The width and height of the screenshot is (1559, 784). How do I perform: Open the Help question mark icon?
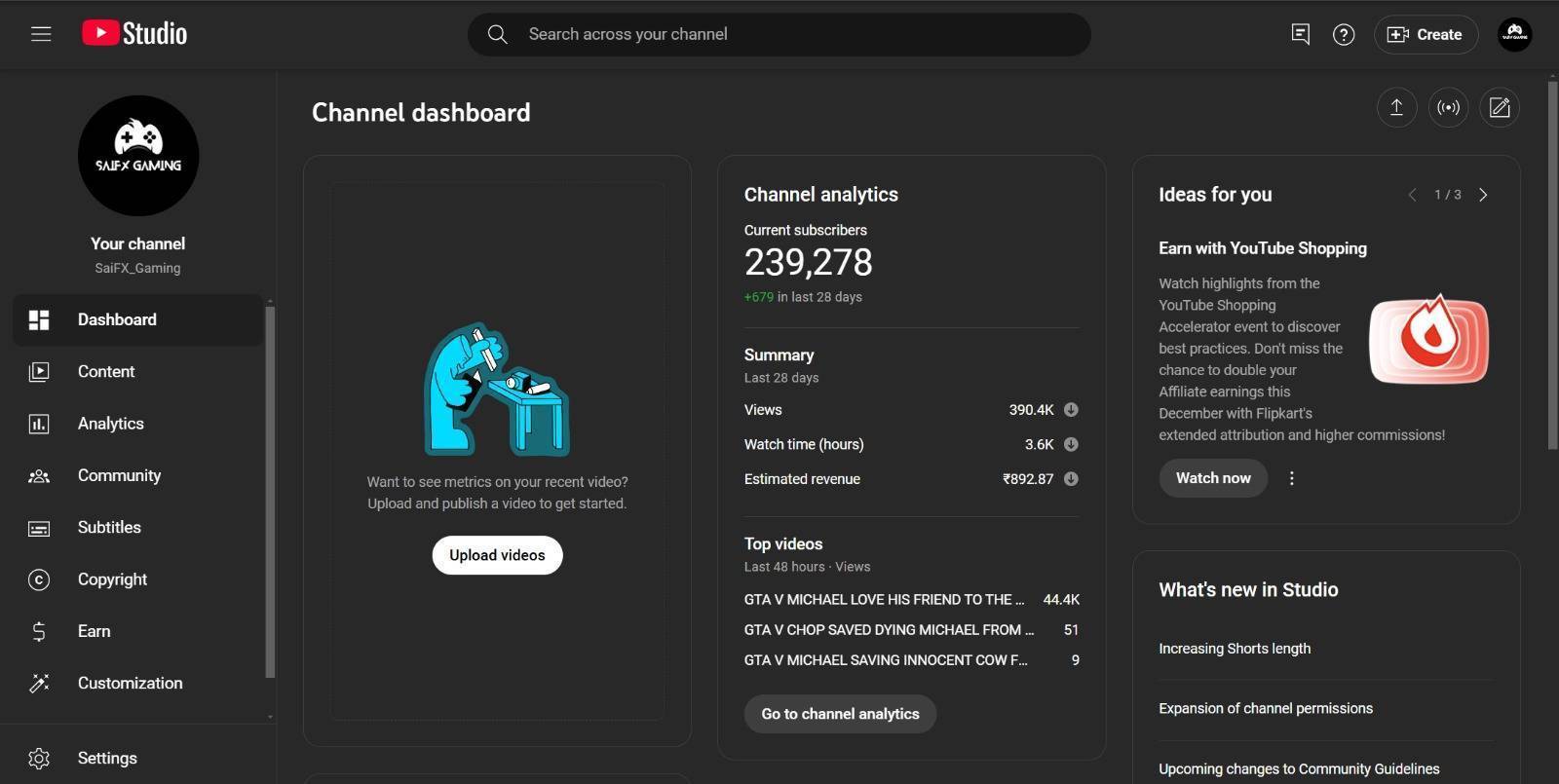coord(1344,35)
